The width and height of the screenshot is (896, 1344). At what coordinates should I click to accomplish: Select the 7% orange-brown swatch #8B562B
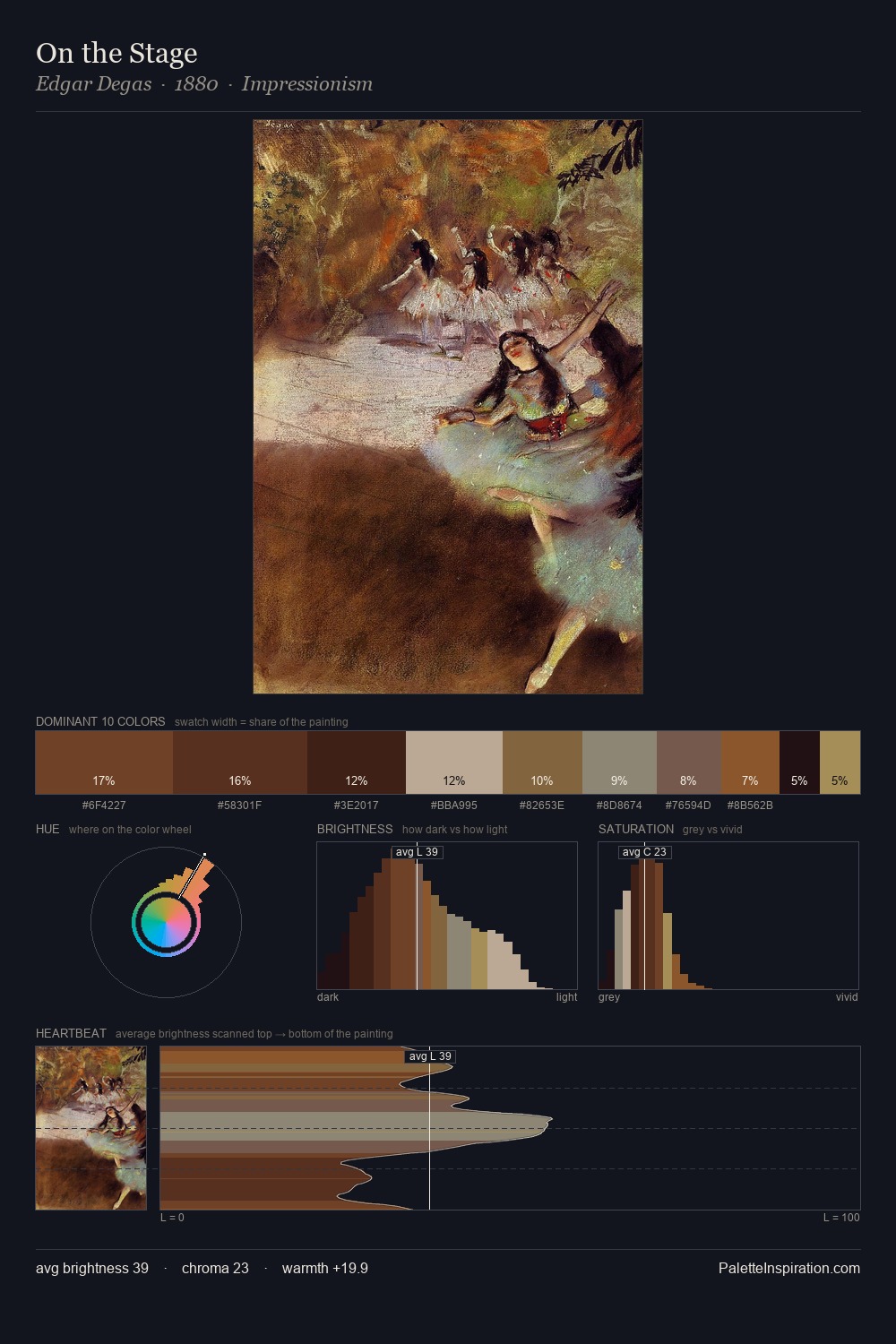coord(750,762)
